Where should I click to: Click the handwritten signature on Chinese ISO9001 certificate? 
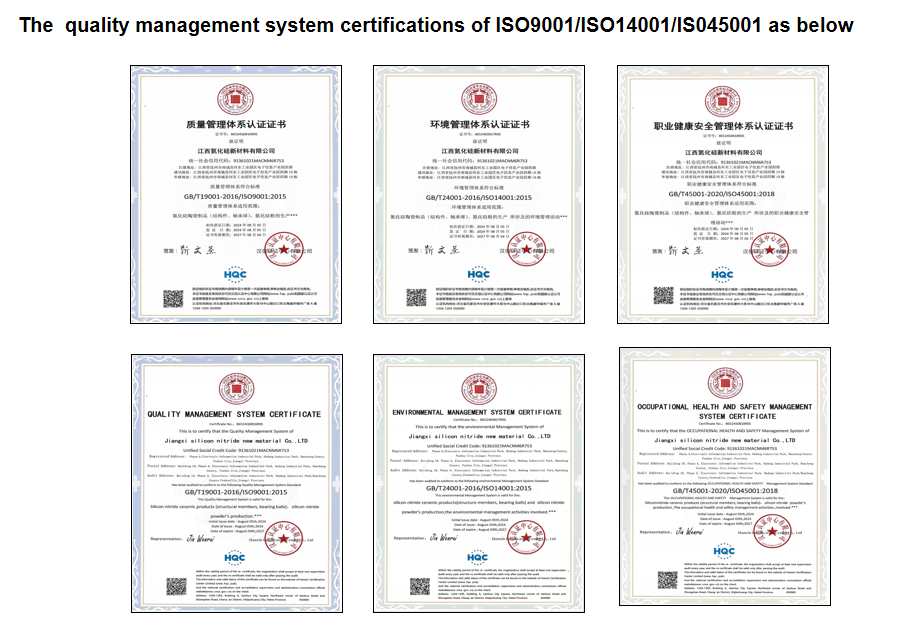pos(198,250)
